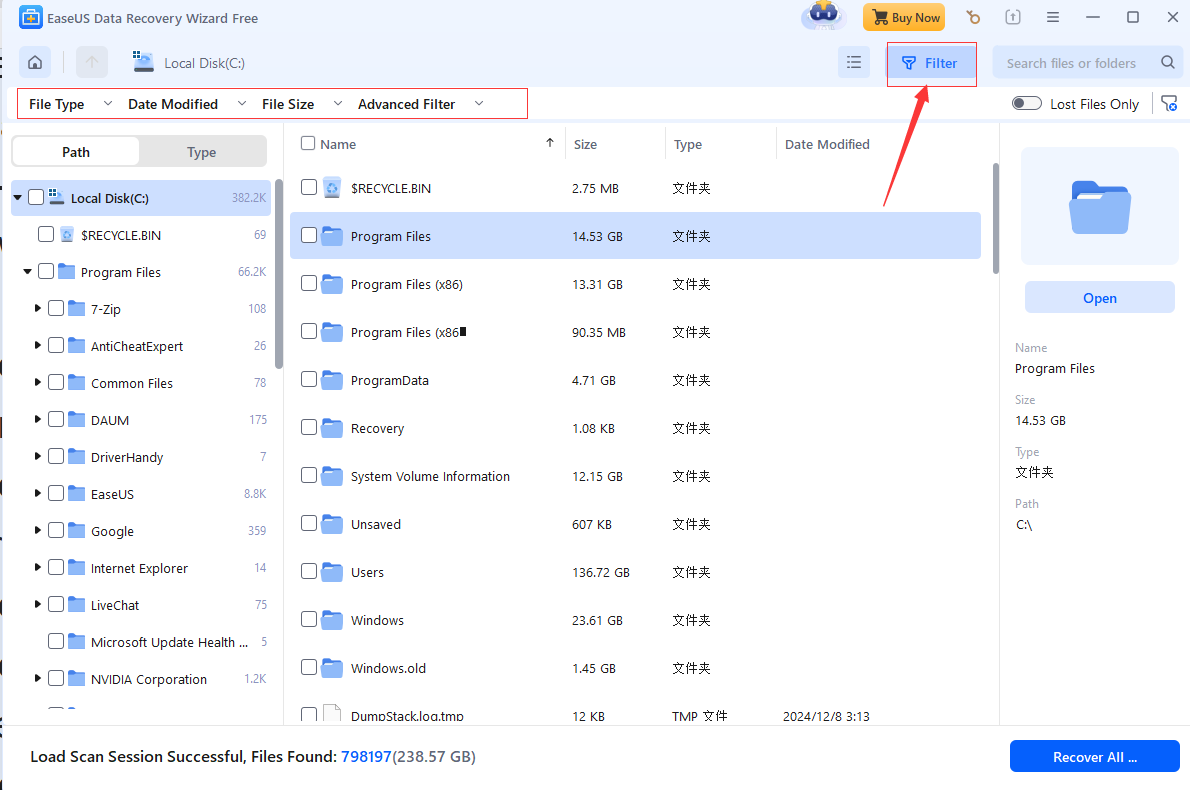Click the Recovery folder icon in file list
Image resolution: width=1190 pixels, height=790 pixels.
(x=332, y=429)
